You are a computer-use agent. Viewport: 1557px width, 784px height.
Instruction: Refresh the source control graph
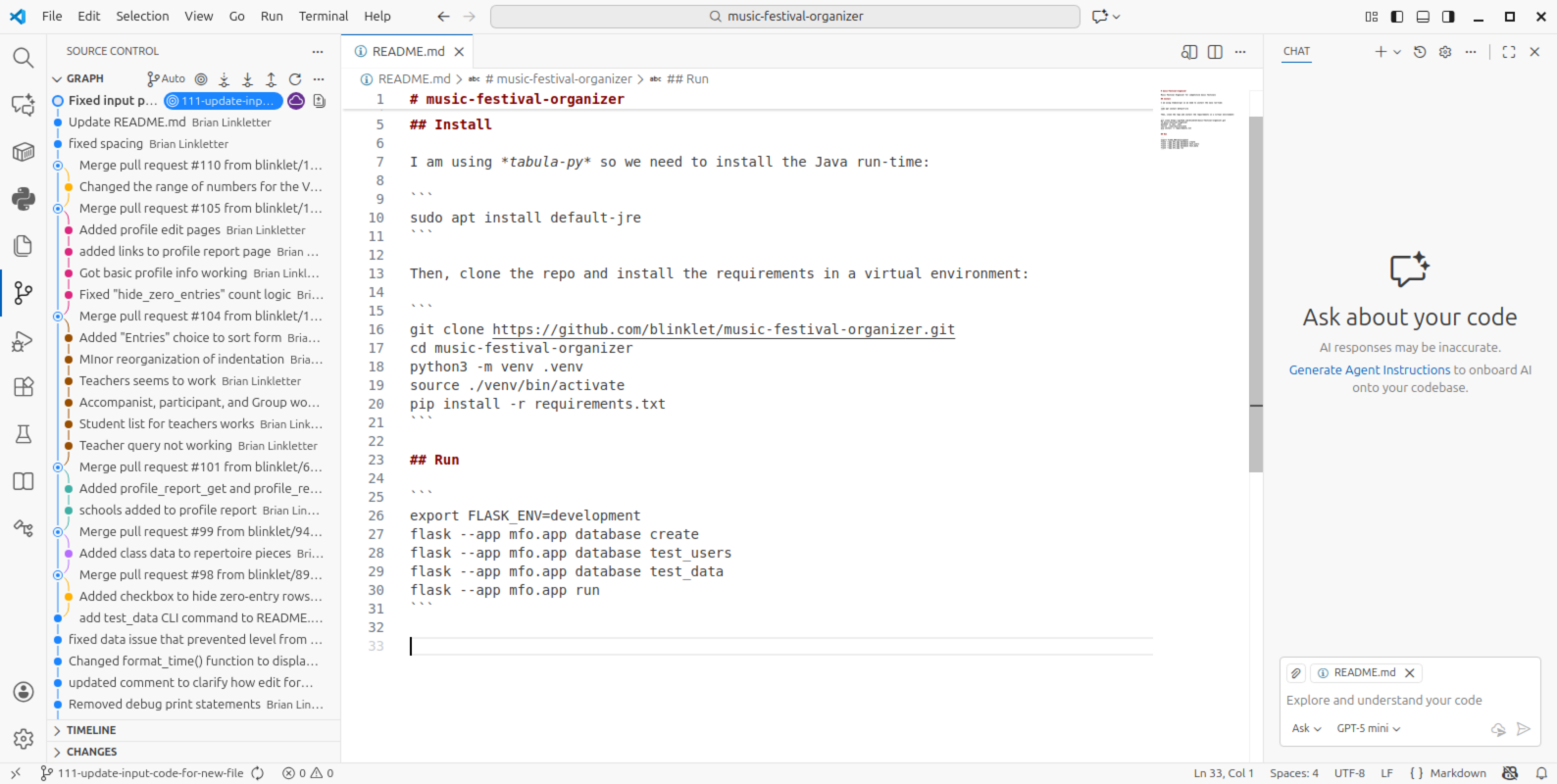(295, 78)
